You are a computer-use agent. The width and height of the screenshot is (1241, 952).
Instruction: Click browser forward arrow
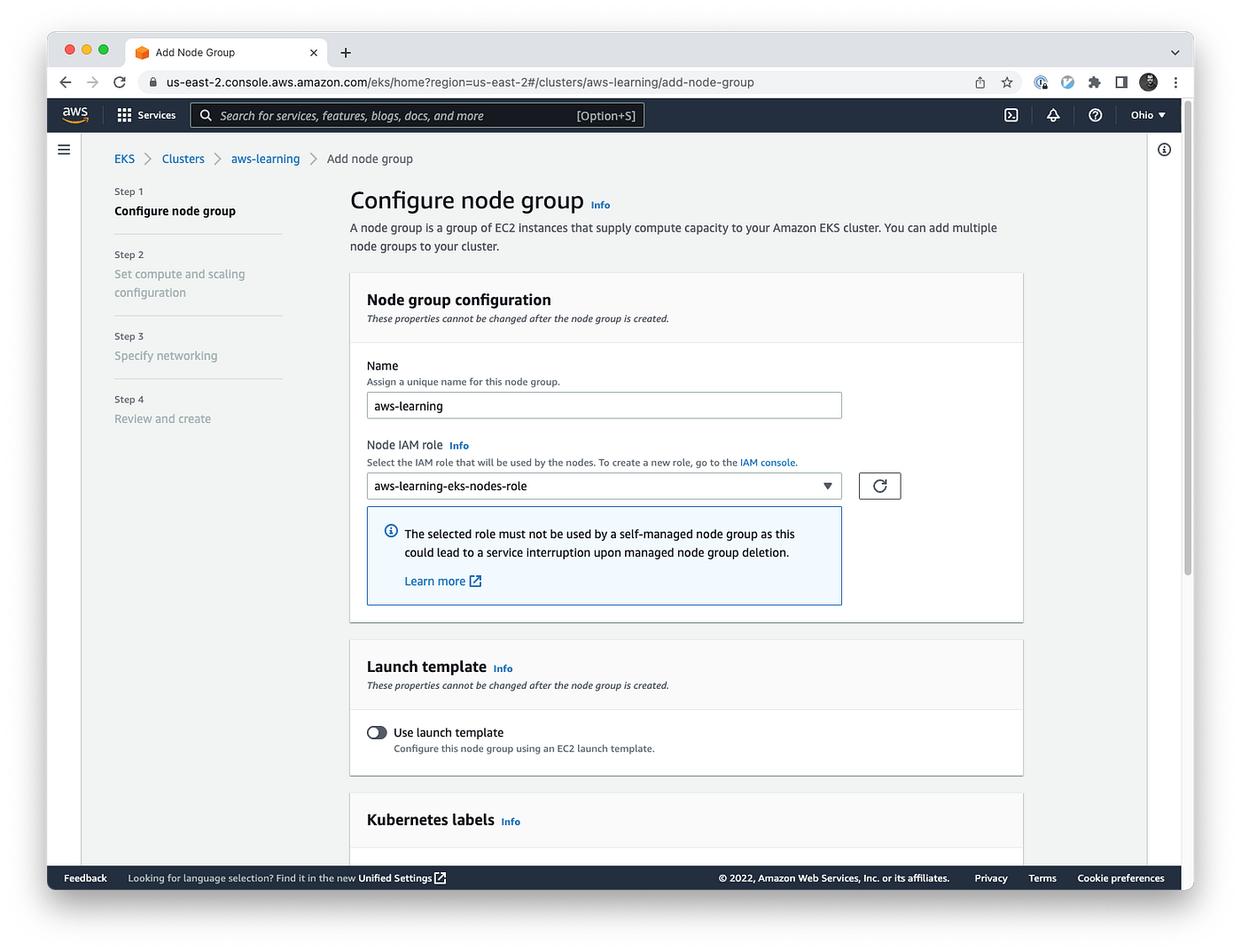pos(92,82)
